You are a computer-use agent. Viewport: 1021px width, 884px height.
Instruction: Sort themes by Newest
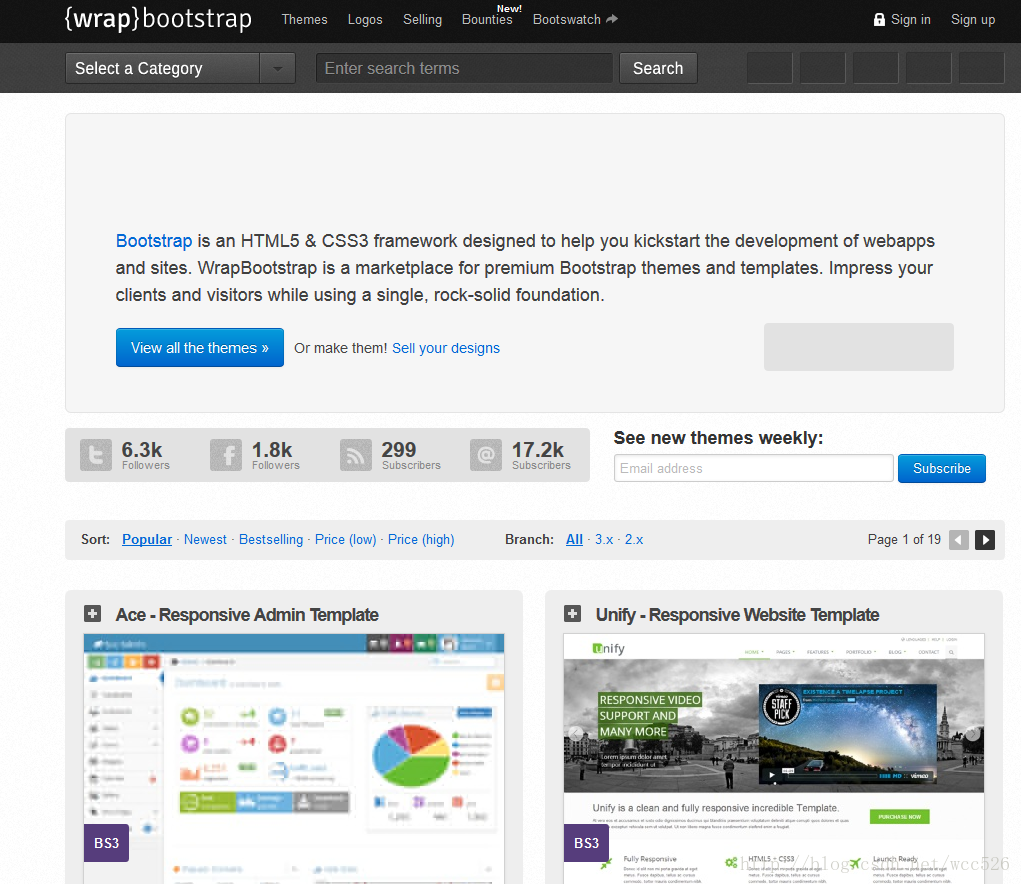point(205,540)
